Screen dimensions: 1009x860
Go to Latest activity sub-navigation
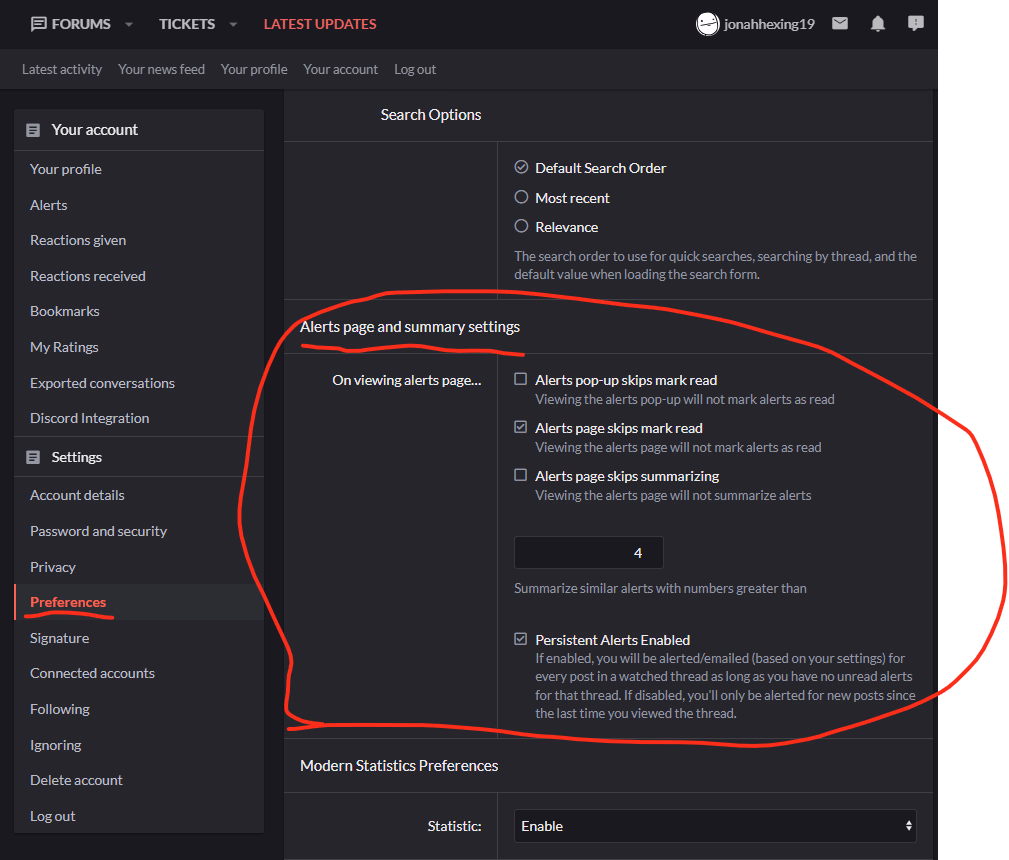[62, 69]
